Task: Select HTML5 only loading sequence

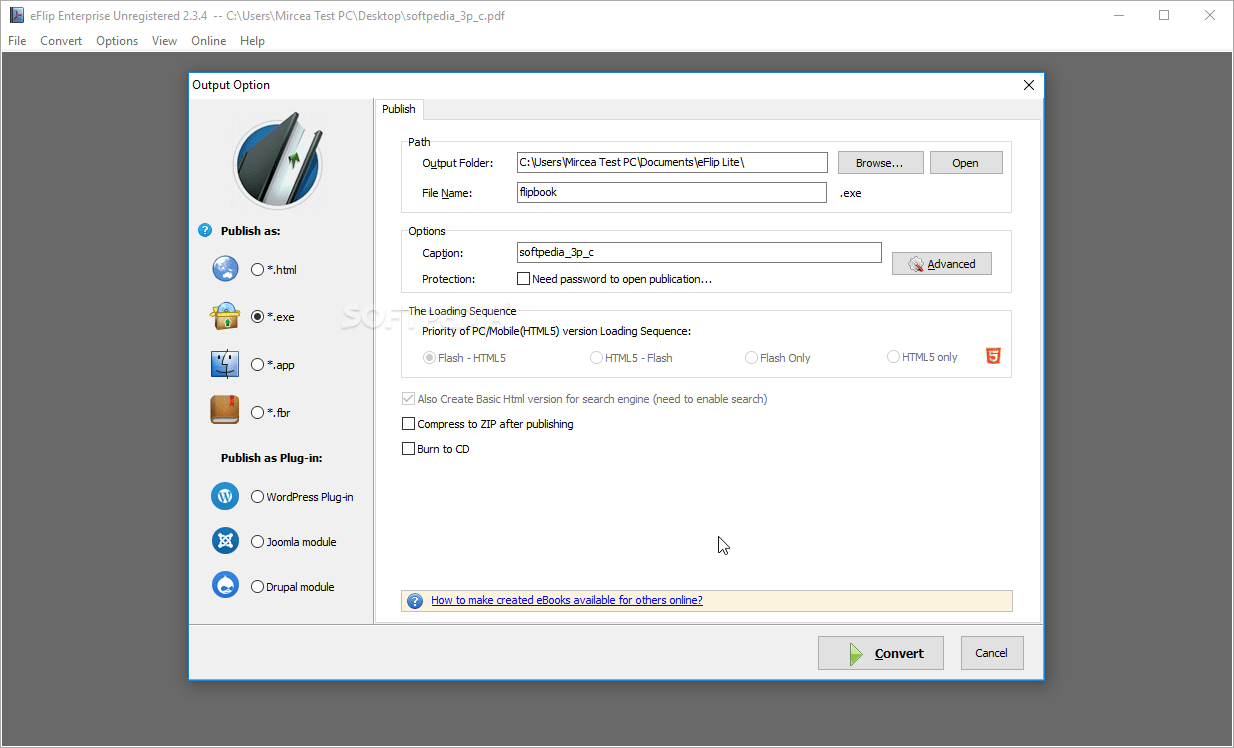Action: 893,357
